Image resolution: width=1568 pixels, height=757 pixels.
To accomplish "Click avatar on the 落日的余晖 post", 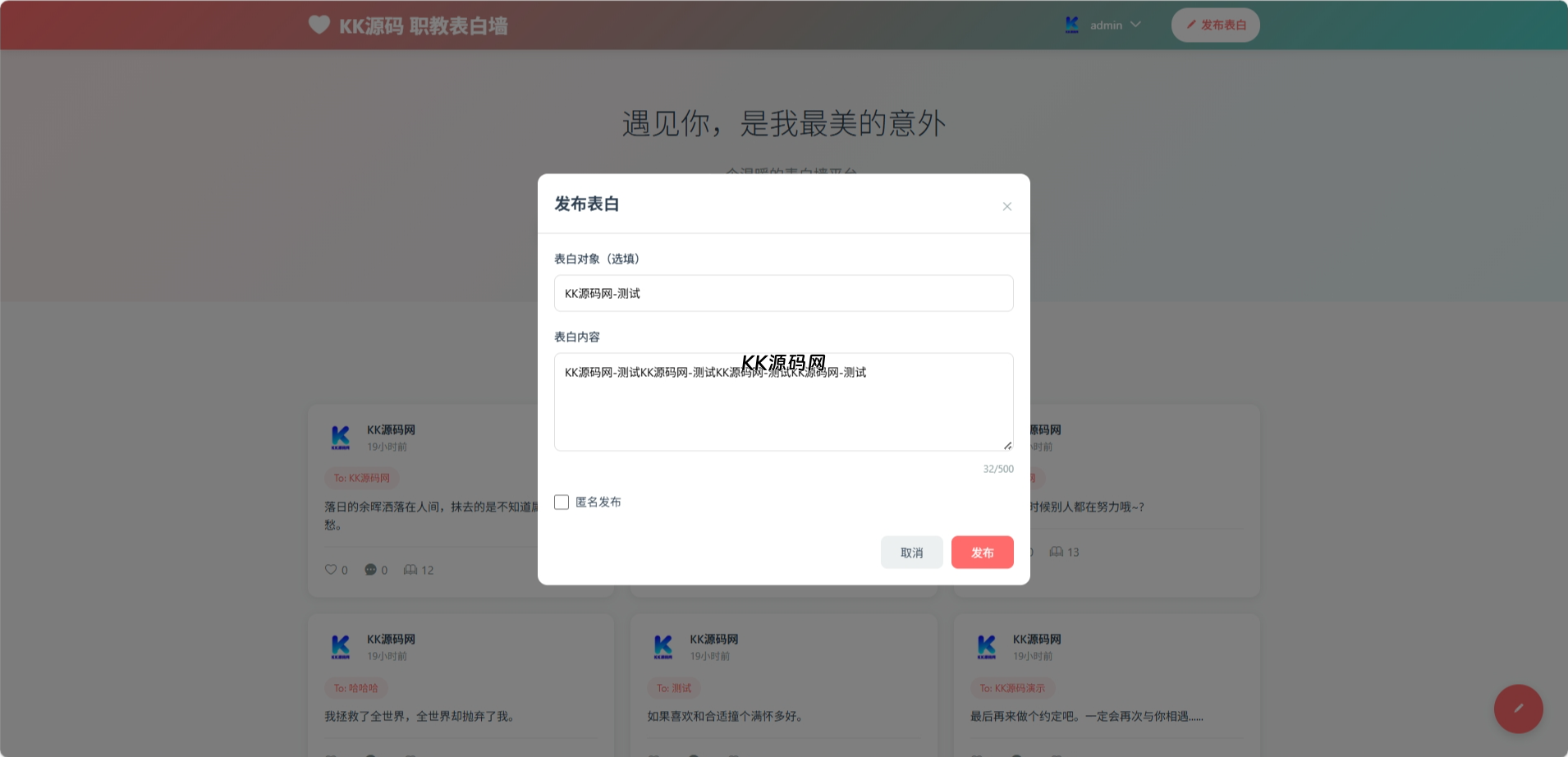I will [x=341, y=438].
